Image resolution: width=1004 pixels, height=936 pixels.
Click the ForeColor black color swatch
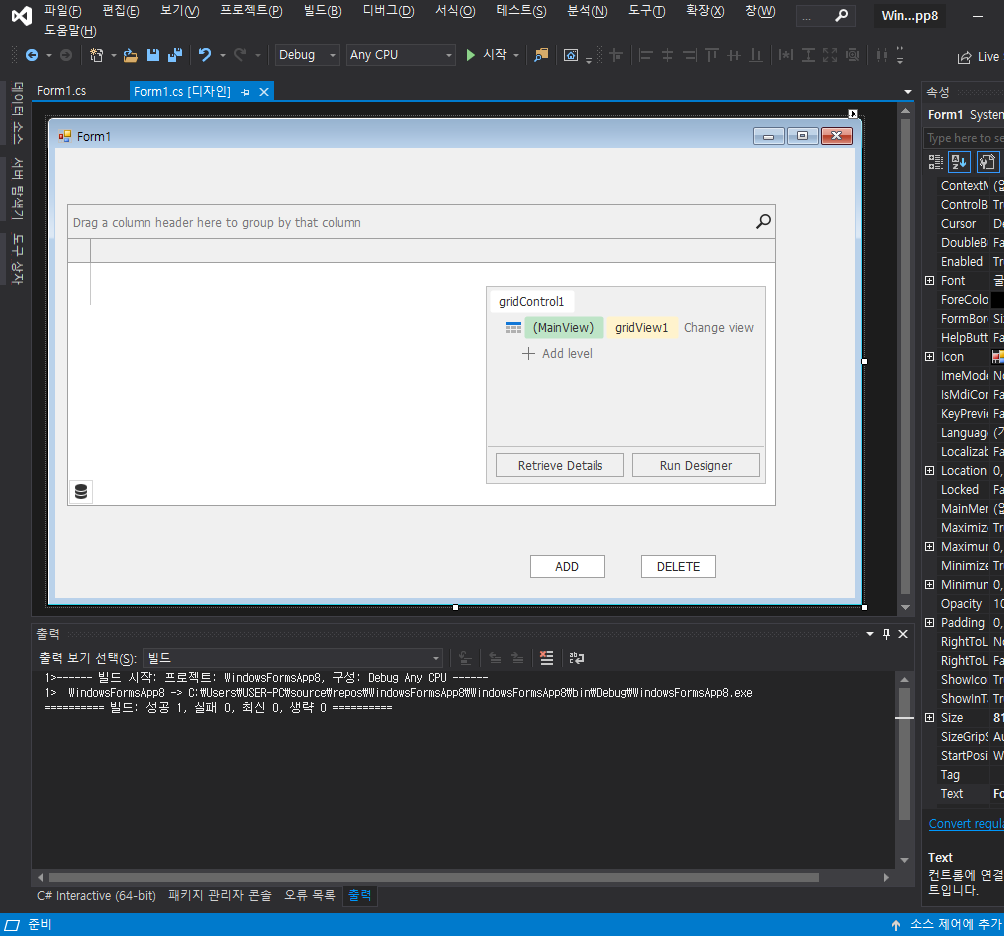(998, 300)
